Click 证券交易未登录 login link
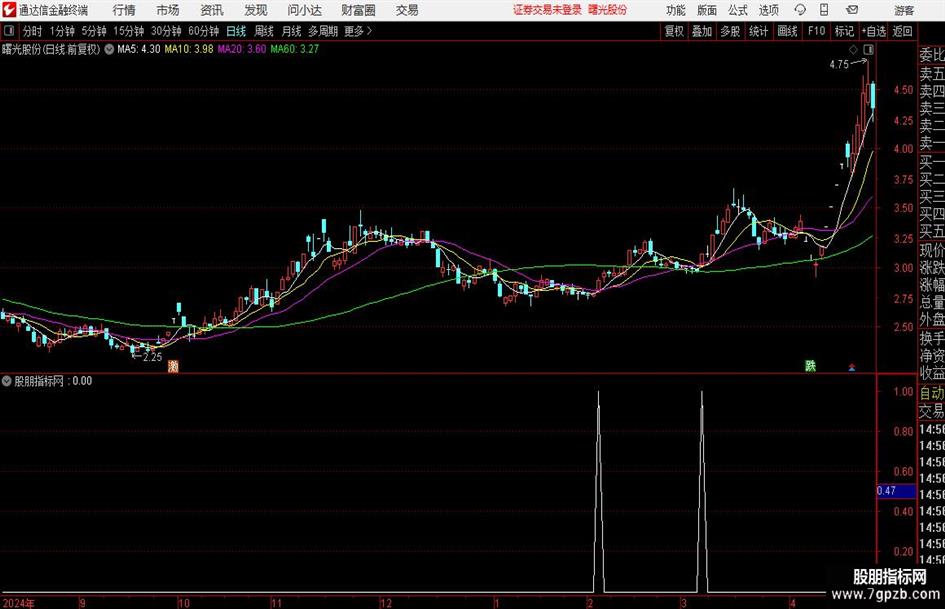This screenshot has height=609, width=945. (547, 10)
